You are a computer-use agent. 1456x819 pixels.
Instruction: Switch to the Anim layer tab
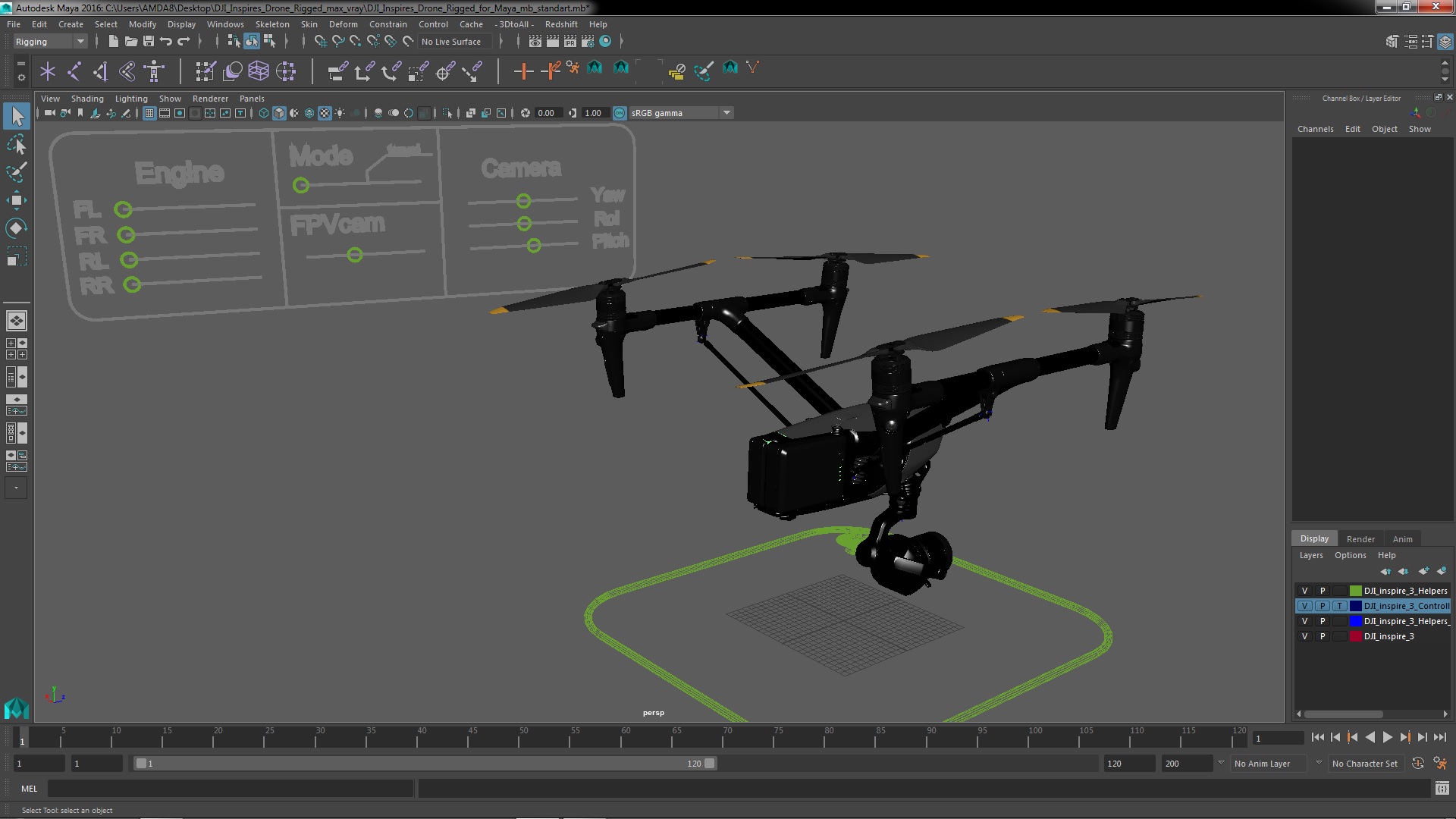(x=1402, y=539)
